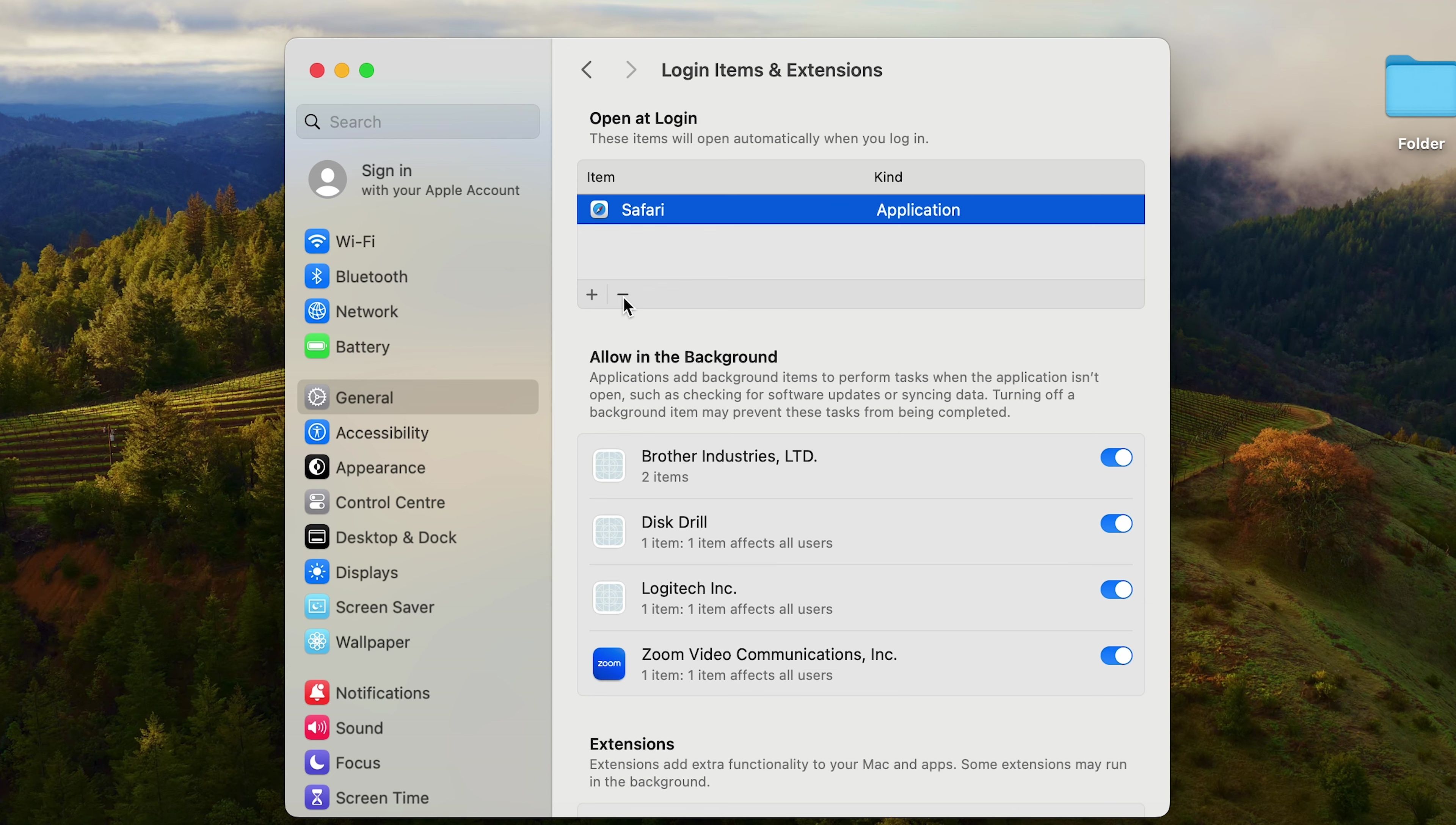
Task: Close the System Settings window
Action: (x=317, y=70)
